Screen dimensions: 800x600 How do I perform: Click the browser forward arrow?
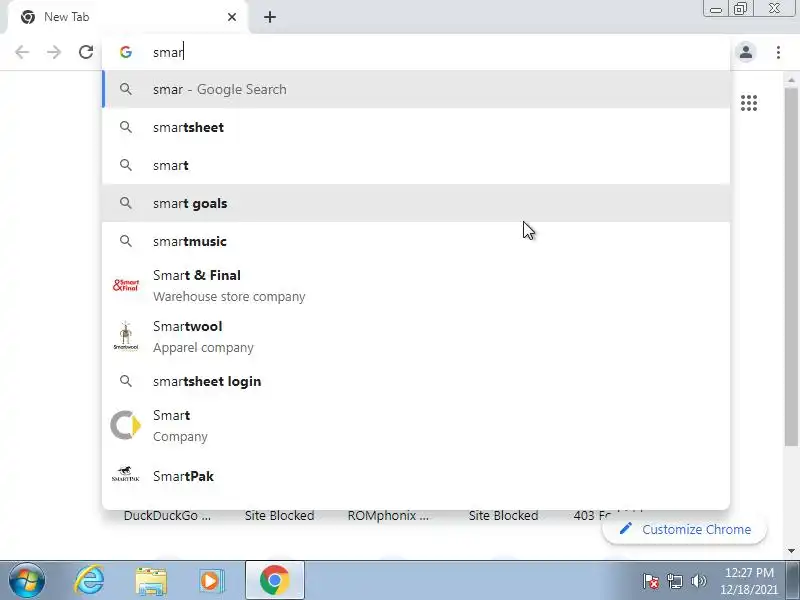(x=54, y=52)
